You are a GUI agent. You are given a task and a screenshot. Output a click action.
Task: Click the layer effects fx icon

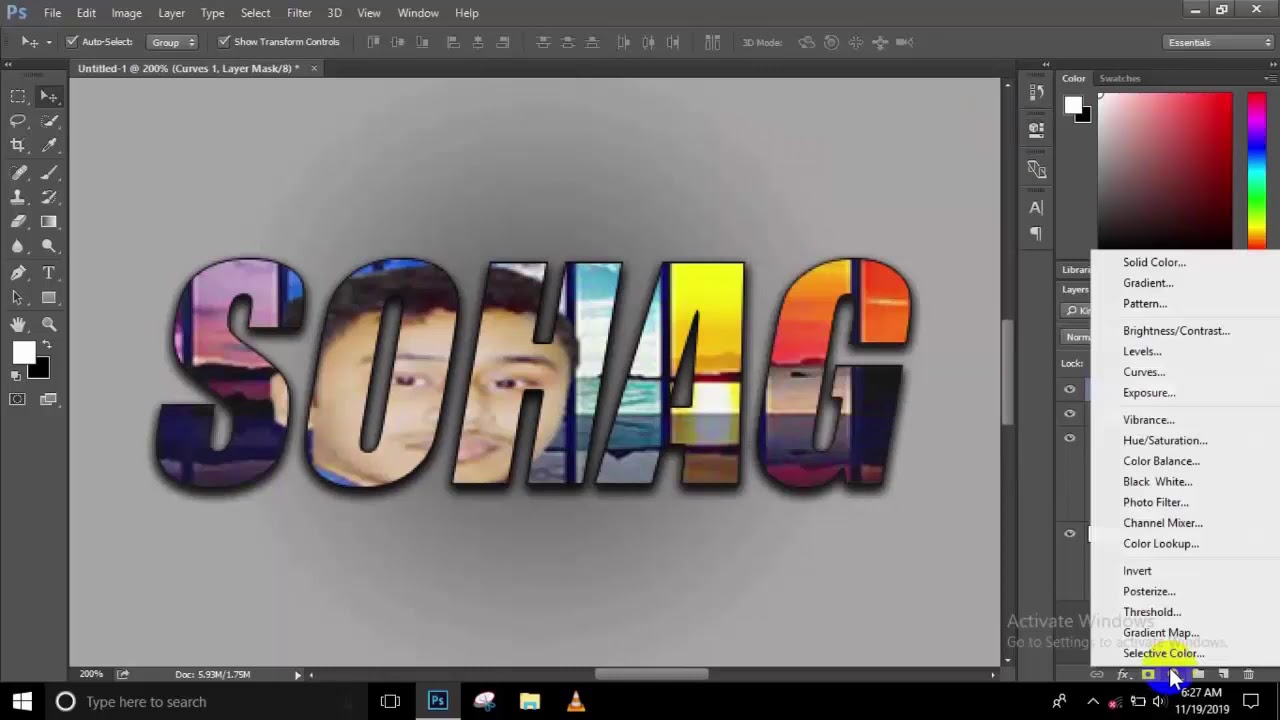coord(1122,675)
